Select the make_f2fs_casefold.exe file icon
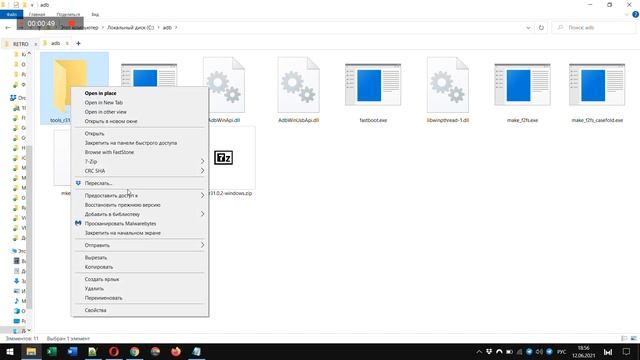 [597, 85]
